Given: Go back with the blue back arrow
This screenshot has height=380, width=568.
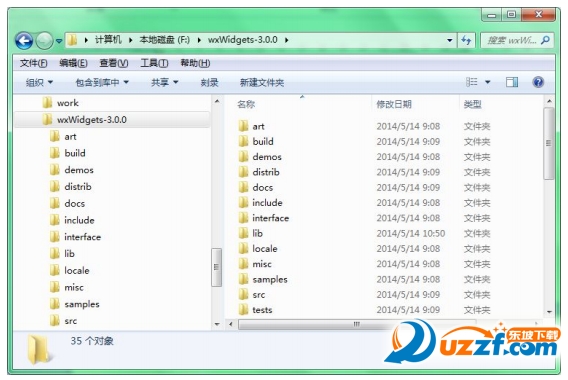Looking at the screenshot, I should coord(24,41).
